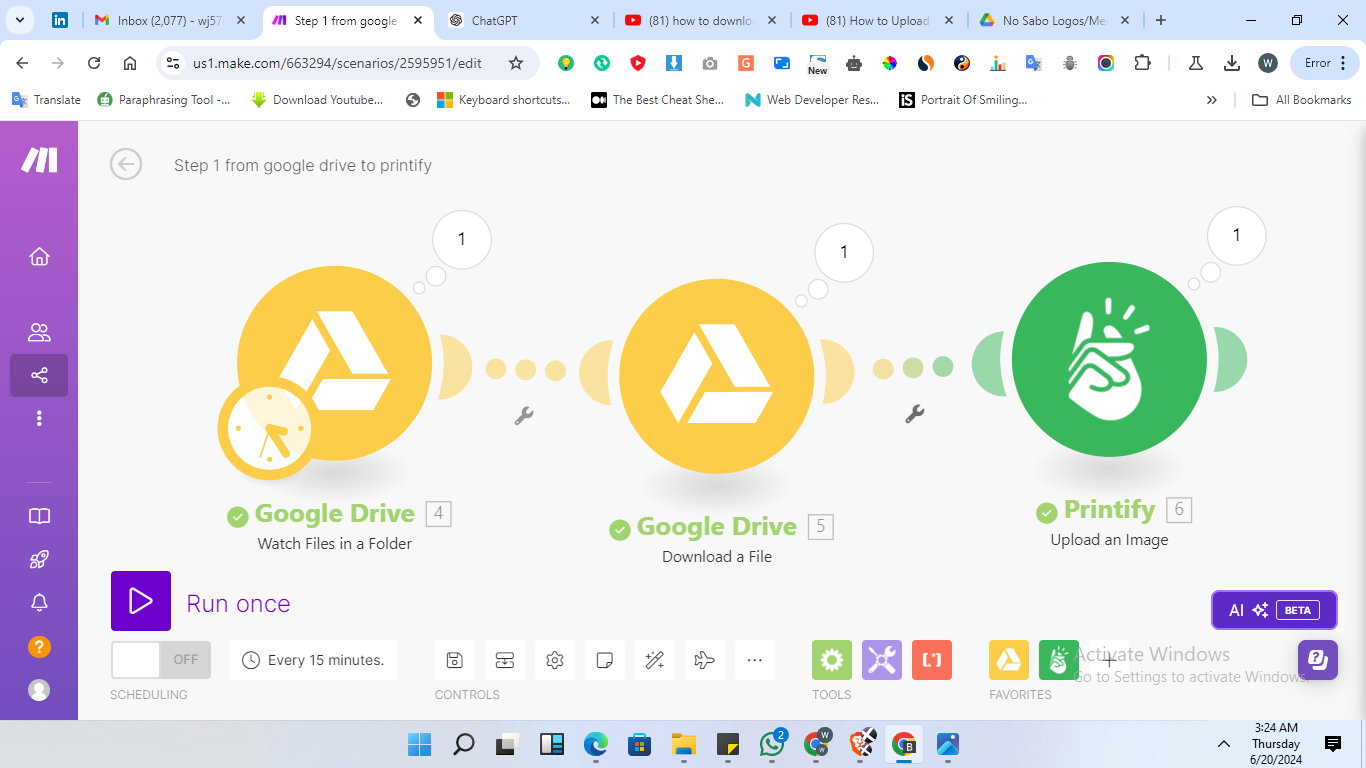Click the Explain flow airplane icon
The height and width of the screenshot is (768, 1366).
(705, 660)
